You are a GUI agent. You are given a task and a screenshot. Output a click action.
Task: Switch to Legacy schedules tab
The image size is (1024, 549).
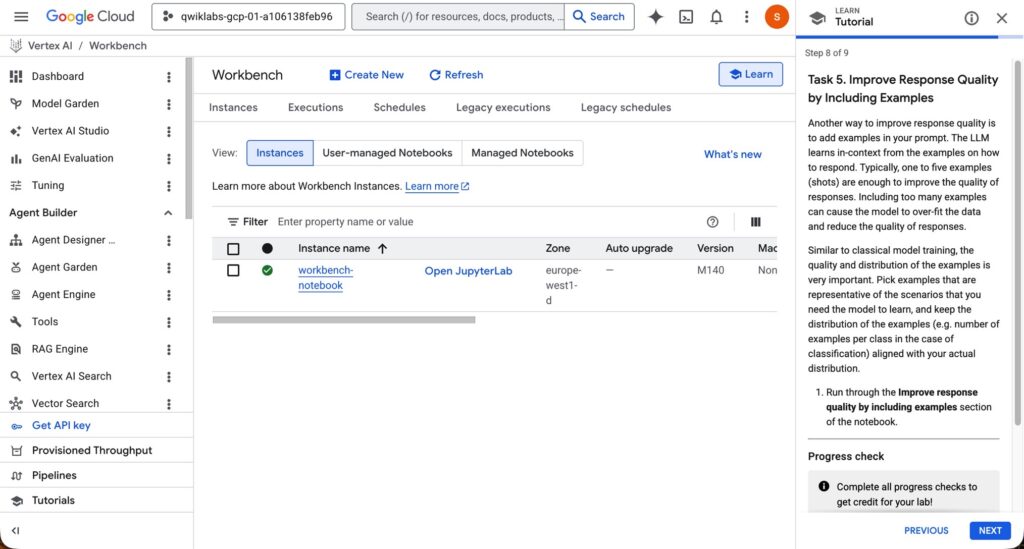[x=626, y=108]
